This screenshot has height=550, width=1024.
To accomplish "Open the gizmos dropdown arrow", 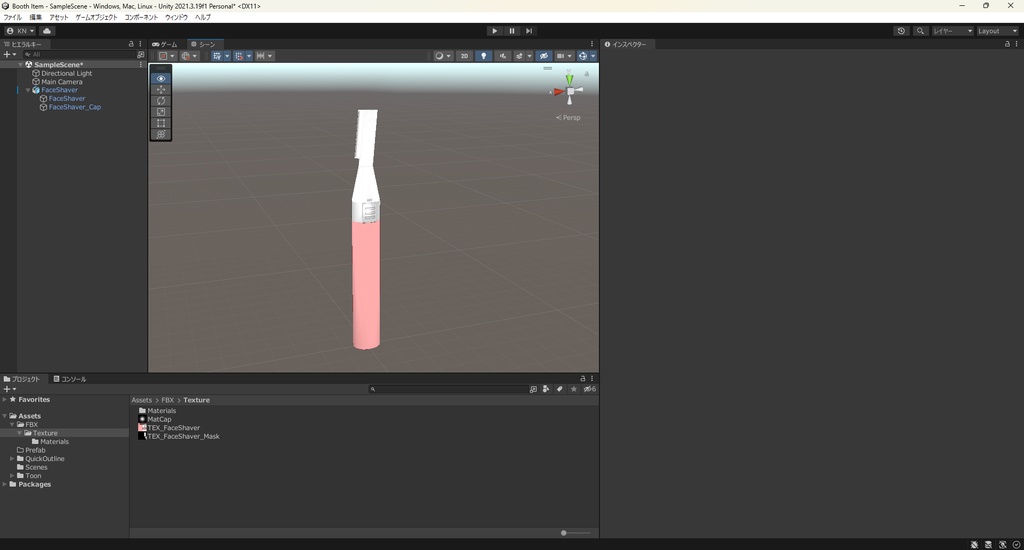I will coord(593,56).
